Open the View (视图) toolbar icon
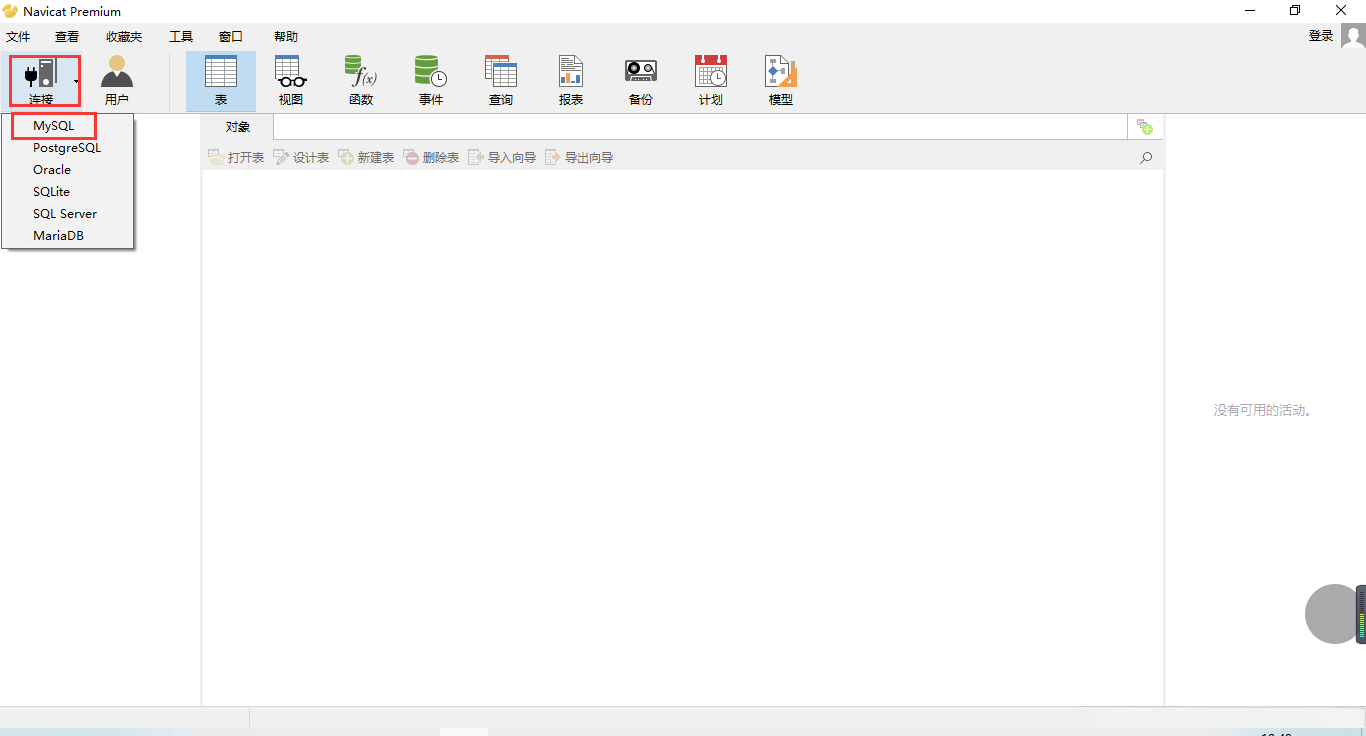This screenshot has width=1366, height=736. pos(291,80)
